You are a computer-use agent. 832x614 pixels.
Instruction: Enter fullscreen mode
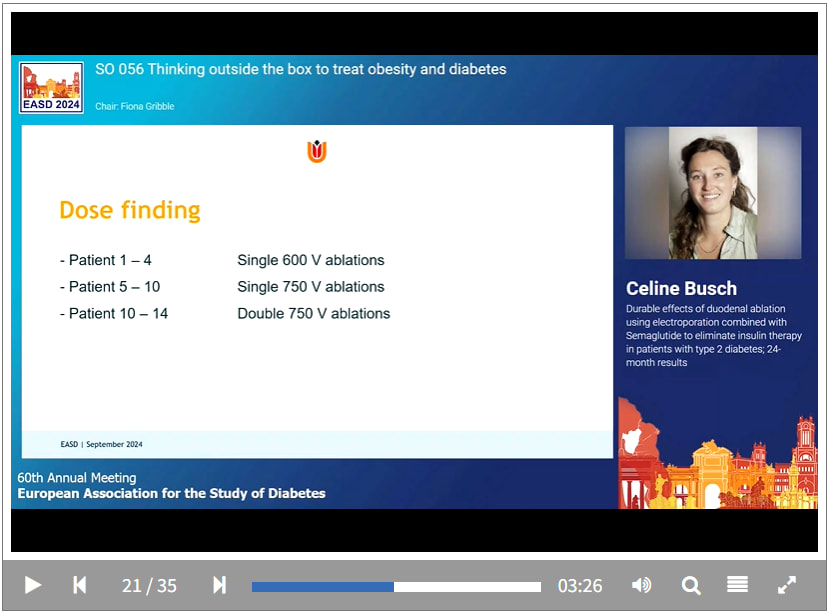click(x=787, y=585)
